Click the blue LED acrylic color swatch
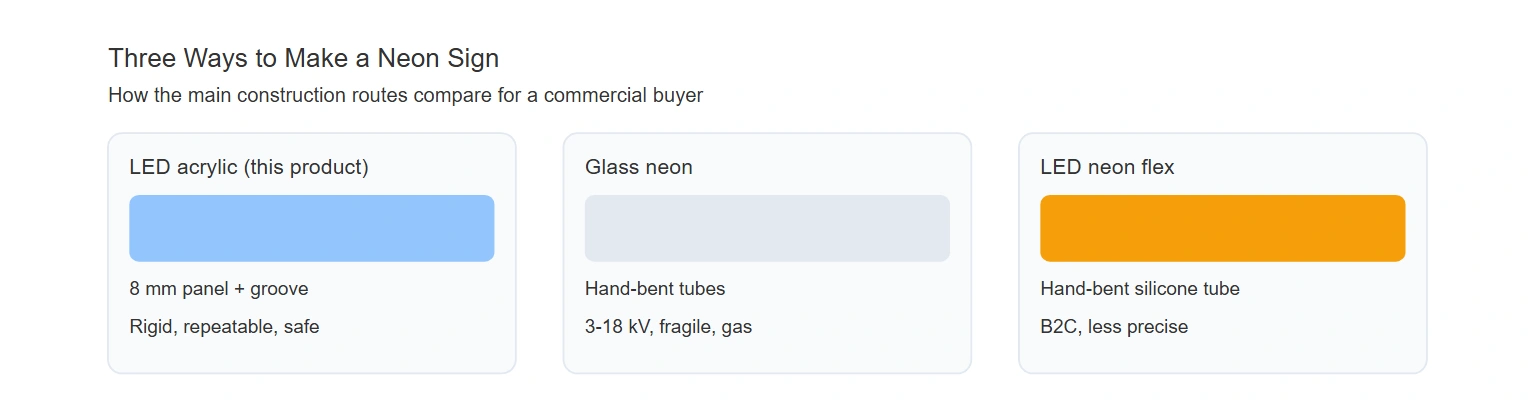1536x402 pixels. (x=312, y=228)
